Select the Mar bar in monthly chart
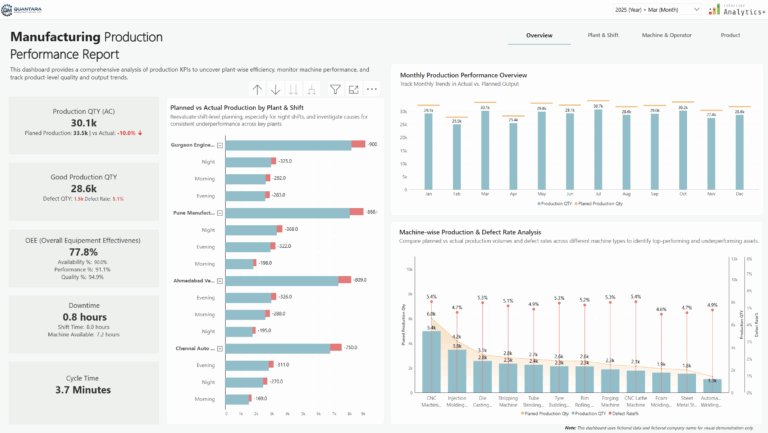Viewport: 768px width, 433px height. click(x=485, y=150)
